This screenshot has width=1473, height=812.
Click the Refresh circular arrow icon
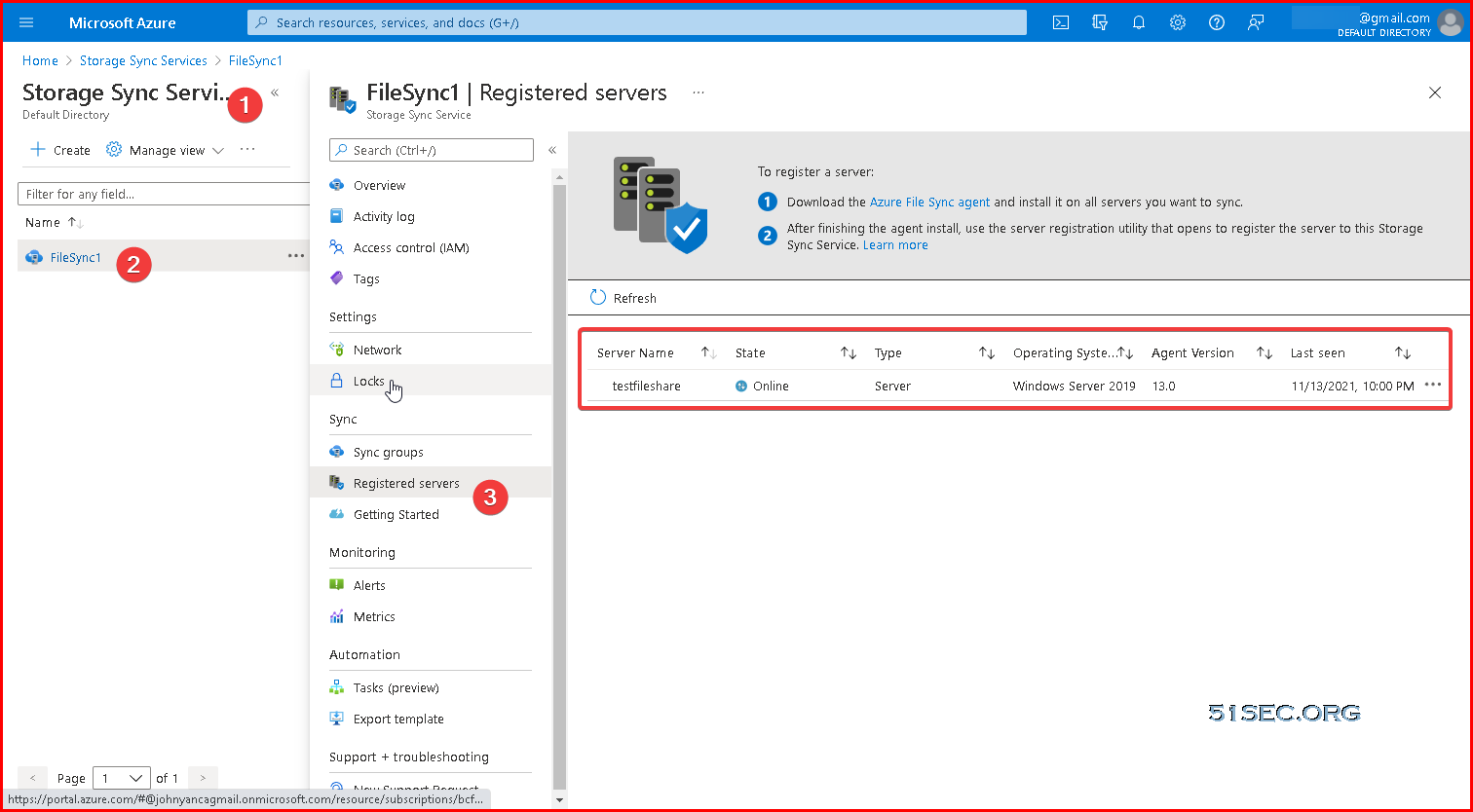pyautogui.click(x=598, y=298)
